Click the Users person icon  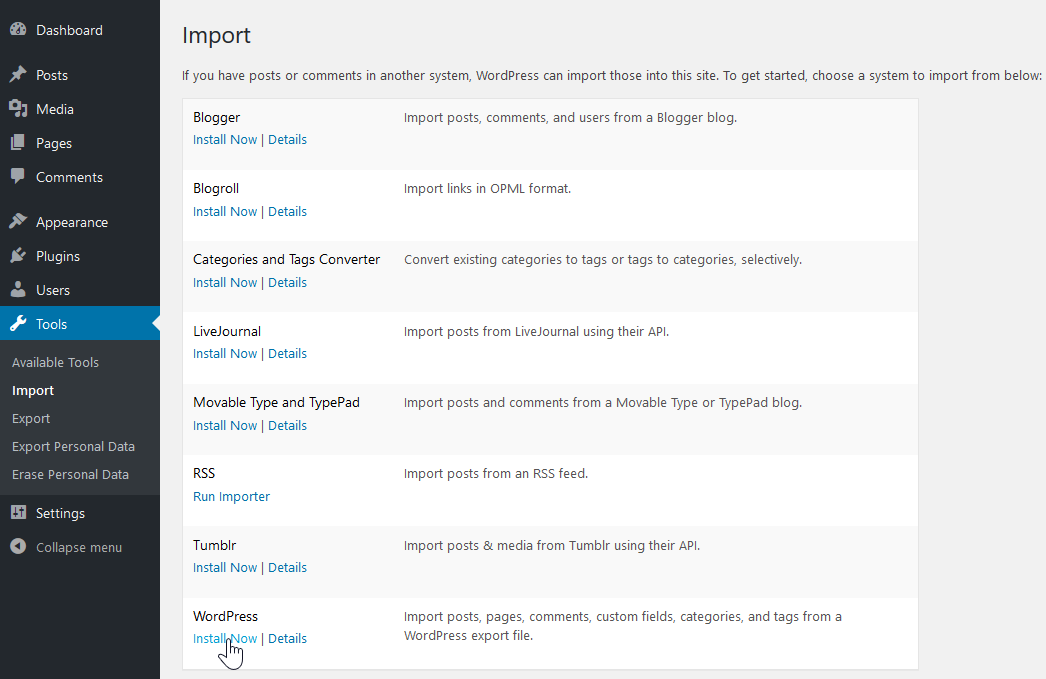tap(18, 290)
